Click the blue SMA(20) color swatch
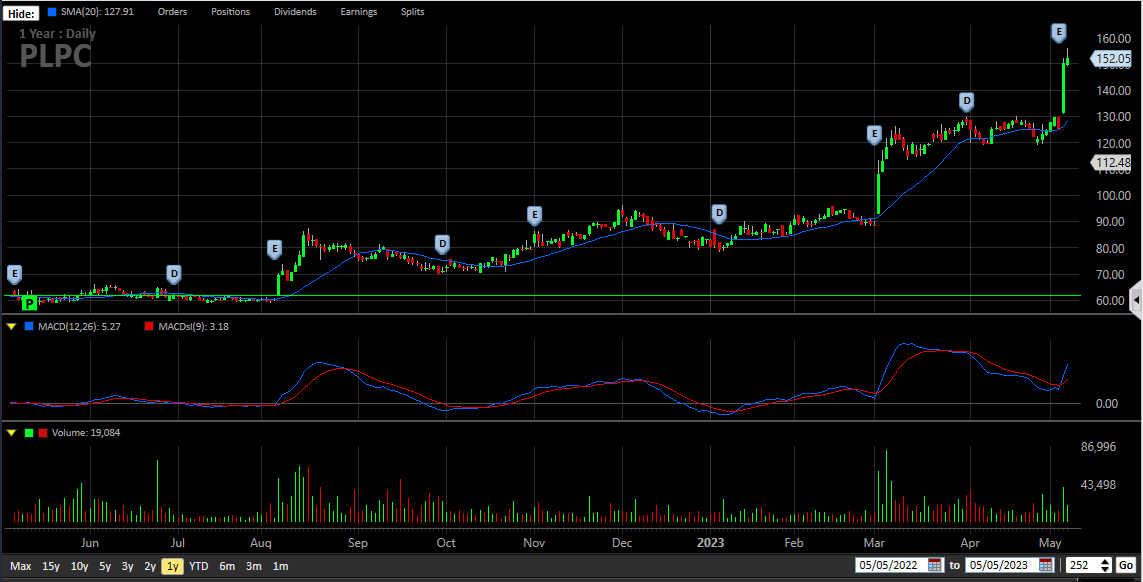Viewport: 1143px width, 582px height. (x=52, y=12)
